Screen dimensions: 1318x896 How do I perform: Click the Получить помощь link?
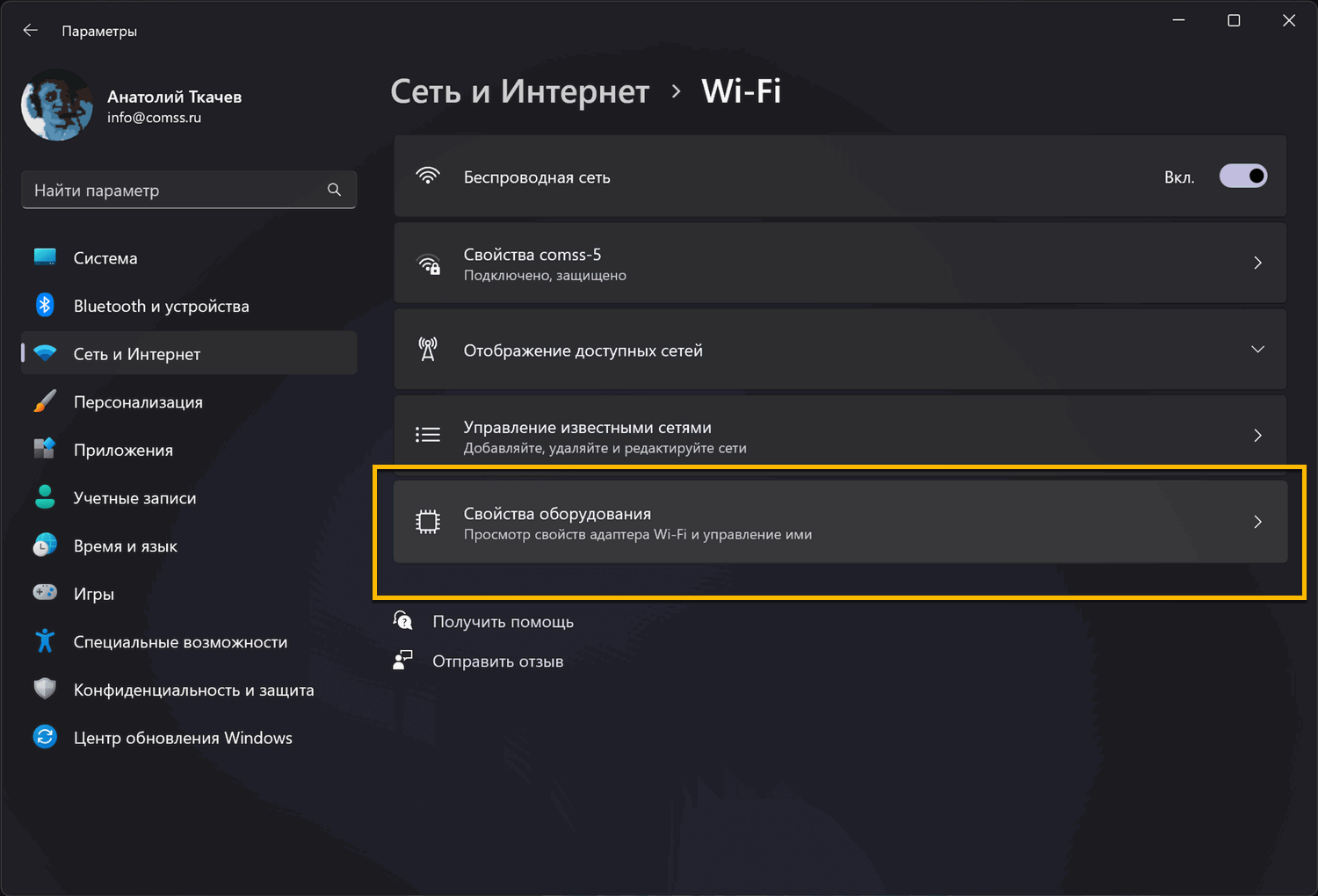(x=503, y=622)
